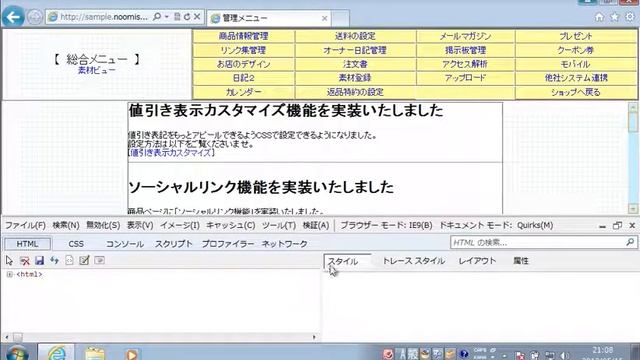Click page vertical scrollbar down arrow
Screen dimensions: 640x360
click(x=633, y=209)
